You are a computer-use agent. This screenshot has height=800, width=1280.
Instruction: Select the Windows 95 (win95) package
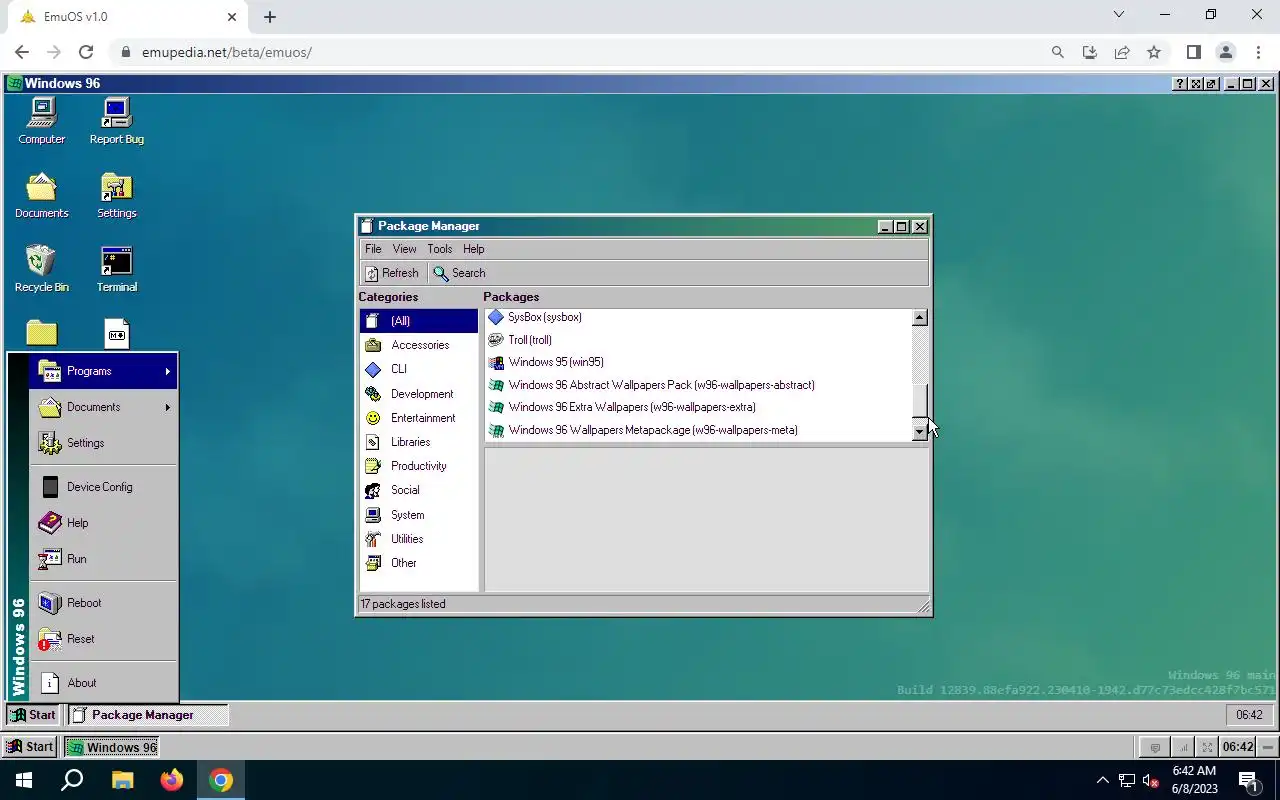click(x=698, y=362)
